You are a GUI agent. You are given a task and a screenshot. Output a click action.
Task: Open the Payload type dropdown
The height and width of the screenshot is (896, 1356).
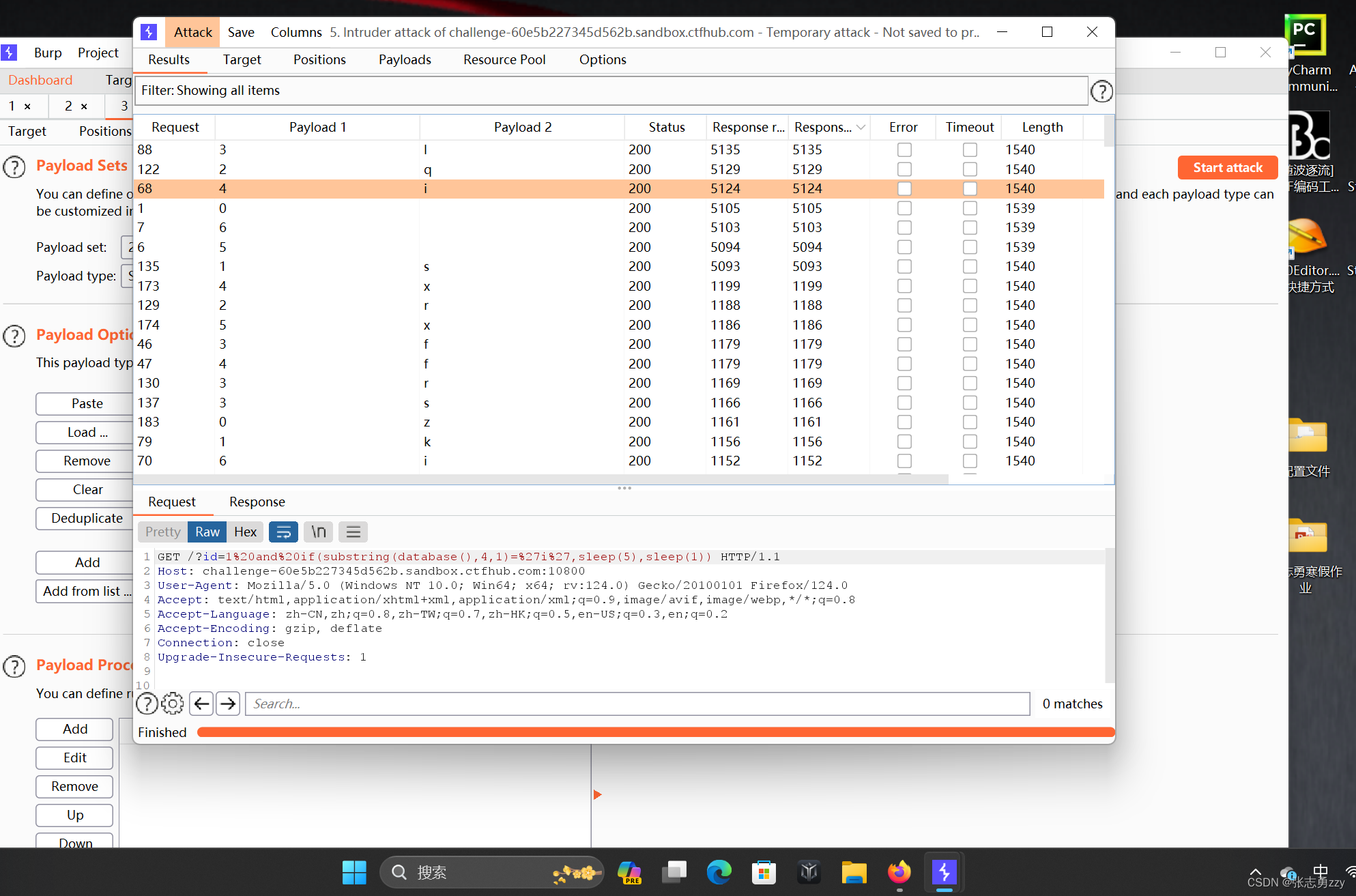[131, 276]
